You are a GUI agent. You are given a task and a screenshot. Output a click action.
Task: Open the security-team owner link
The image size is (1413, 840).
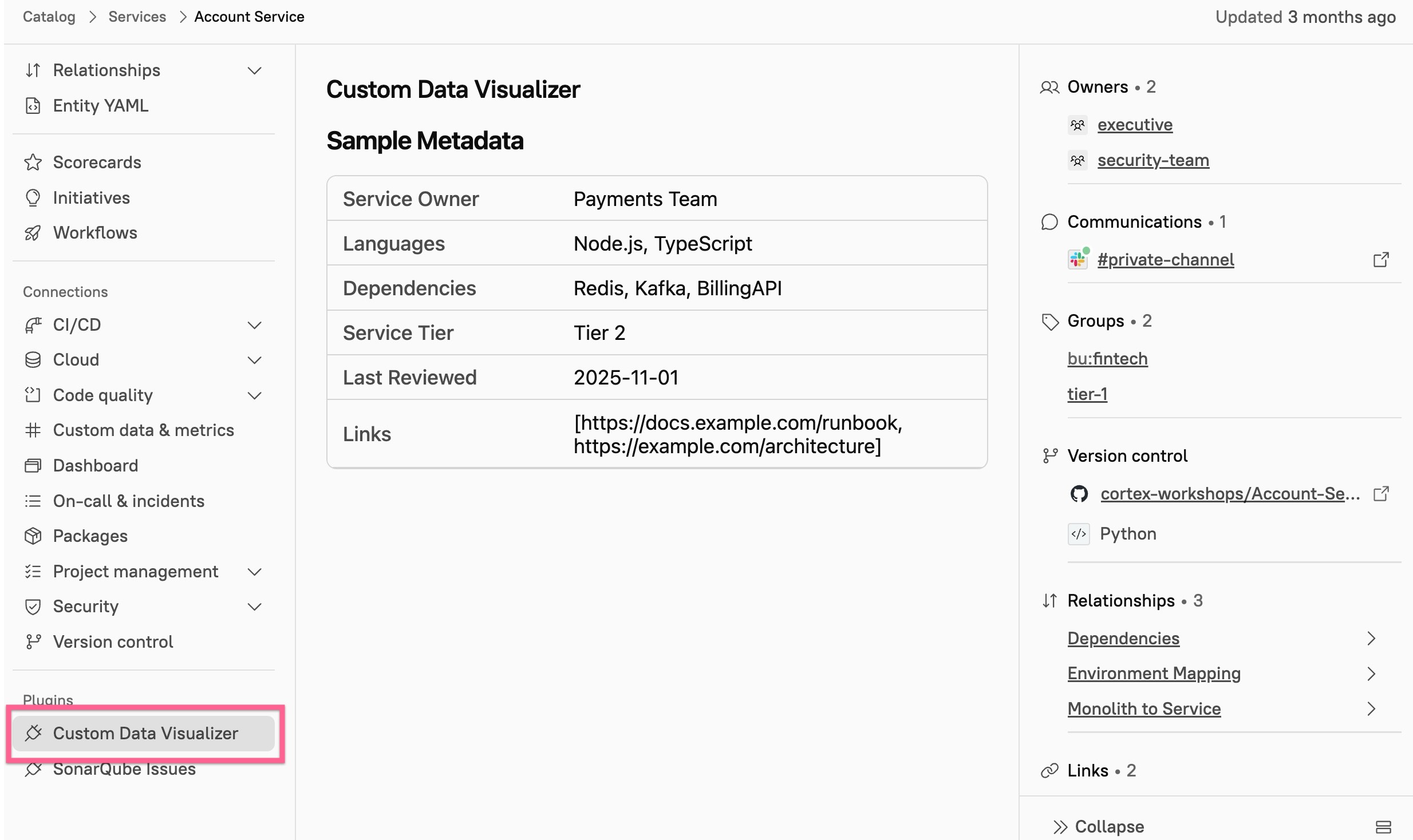pyautogui.click(x=1152, y=161)
